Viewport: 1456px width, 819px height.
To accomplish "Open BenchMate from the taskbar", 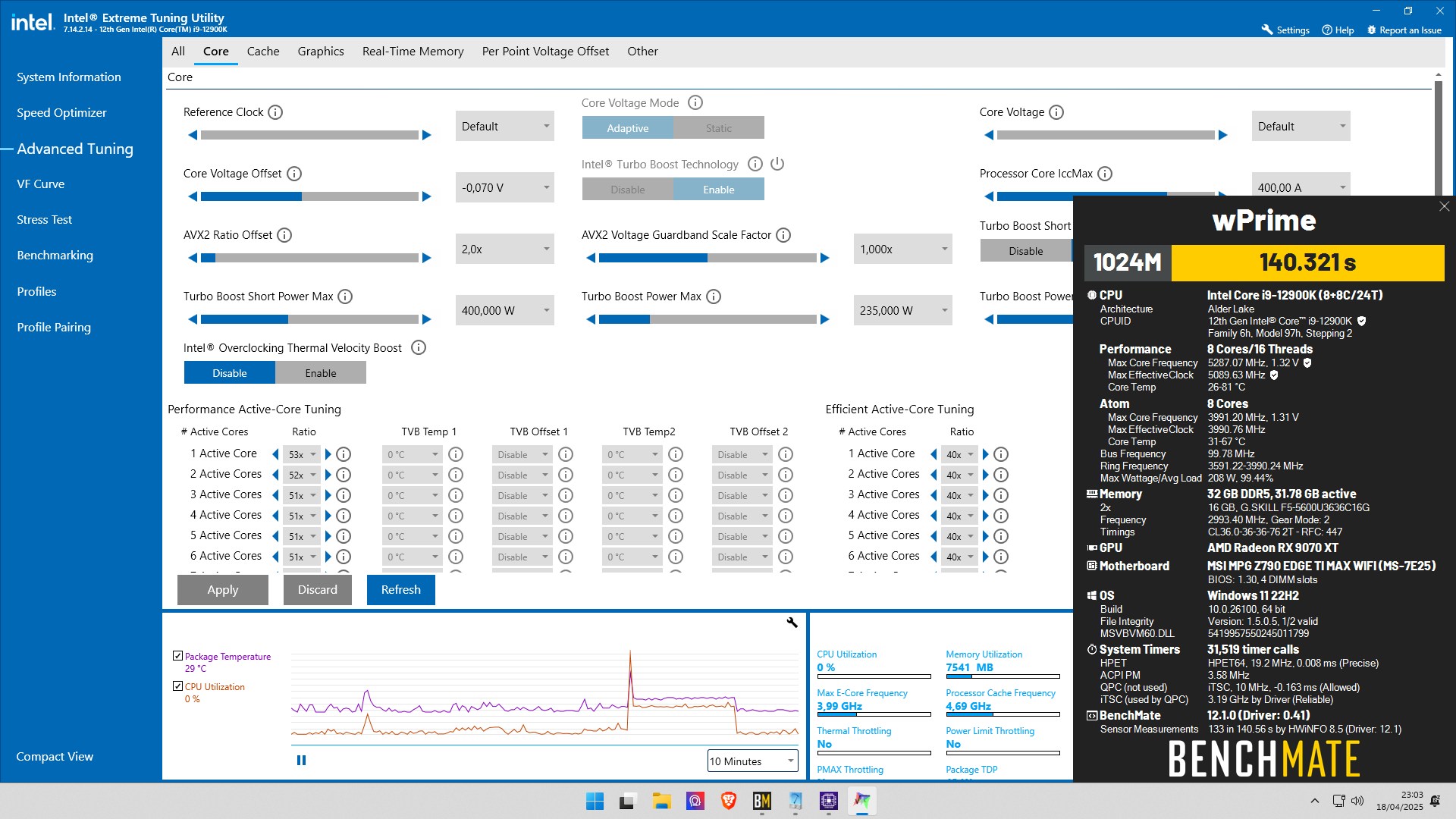I will click(x=761, y=801).
